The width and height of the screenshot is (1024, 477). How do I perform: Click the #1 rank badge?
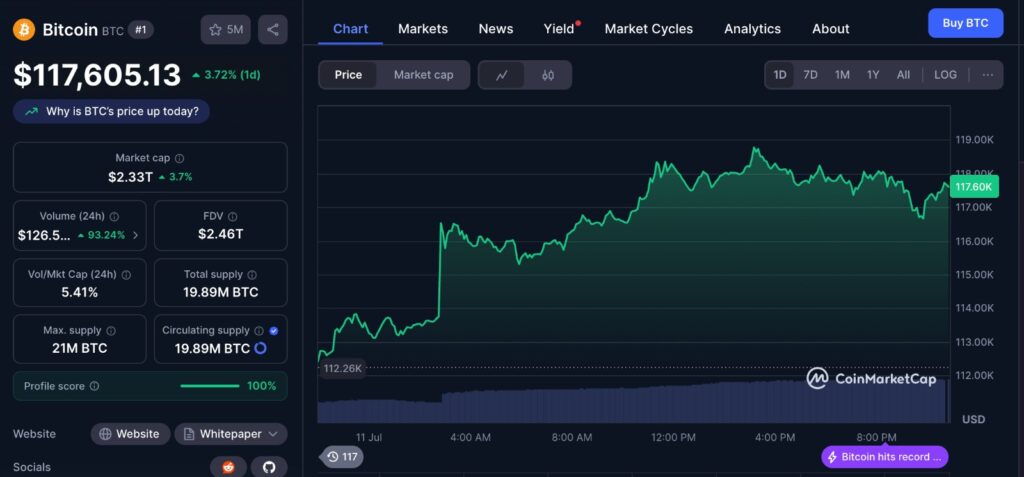click(x=140, y=29)
